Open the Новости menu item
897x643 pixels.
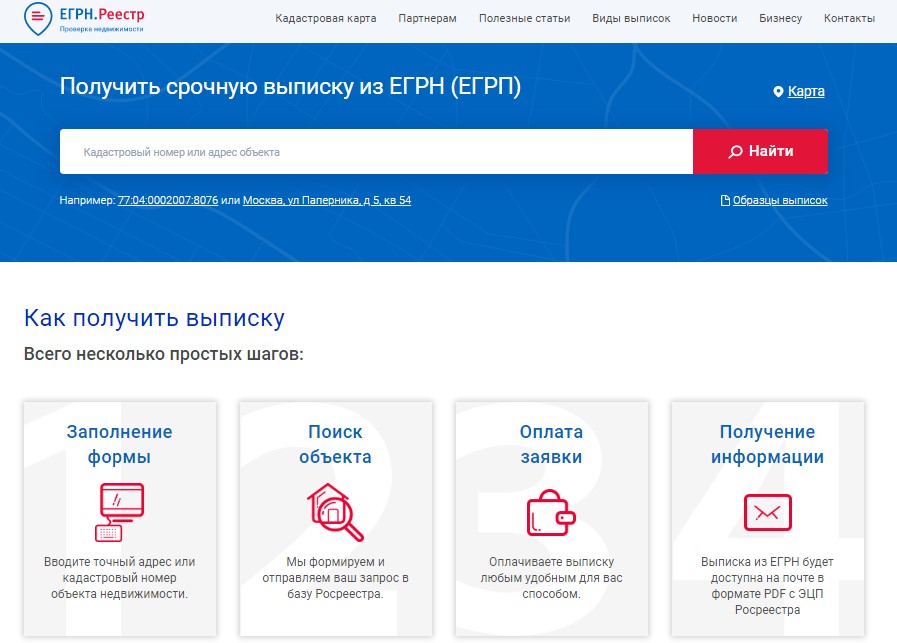(714, 18)
